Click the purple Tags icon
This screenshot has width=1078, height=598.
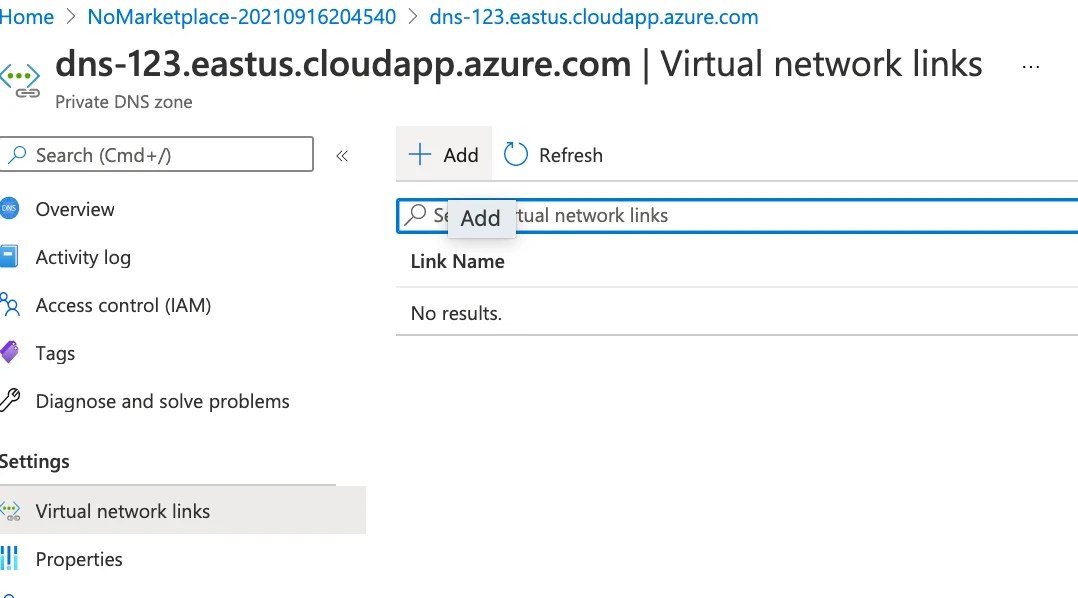click(9, 353)
